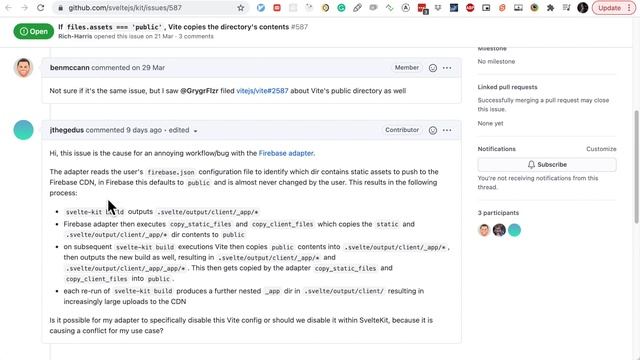Open options menu on benmccann's comment
Screen dimensions: 640x360
[x=447, y=68]
